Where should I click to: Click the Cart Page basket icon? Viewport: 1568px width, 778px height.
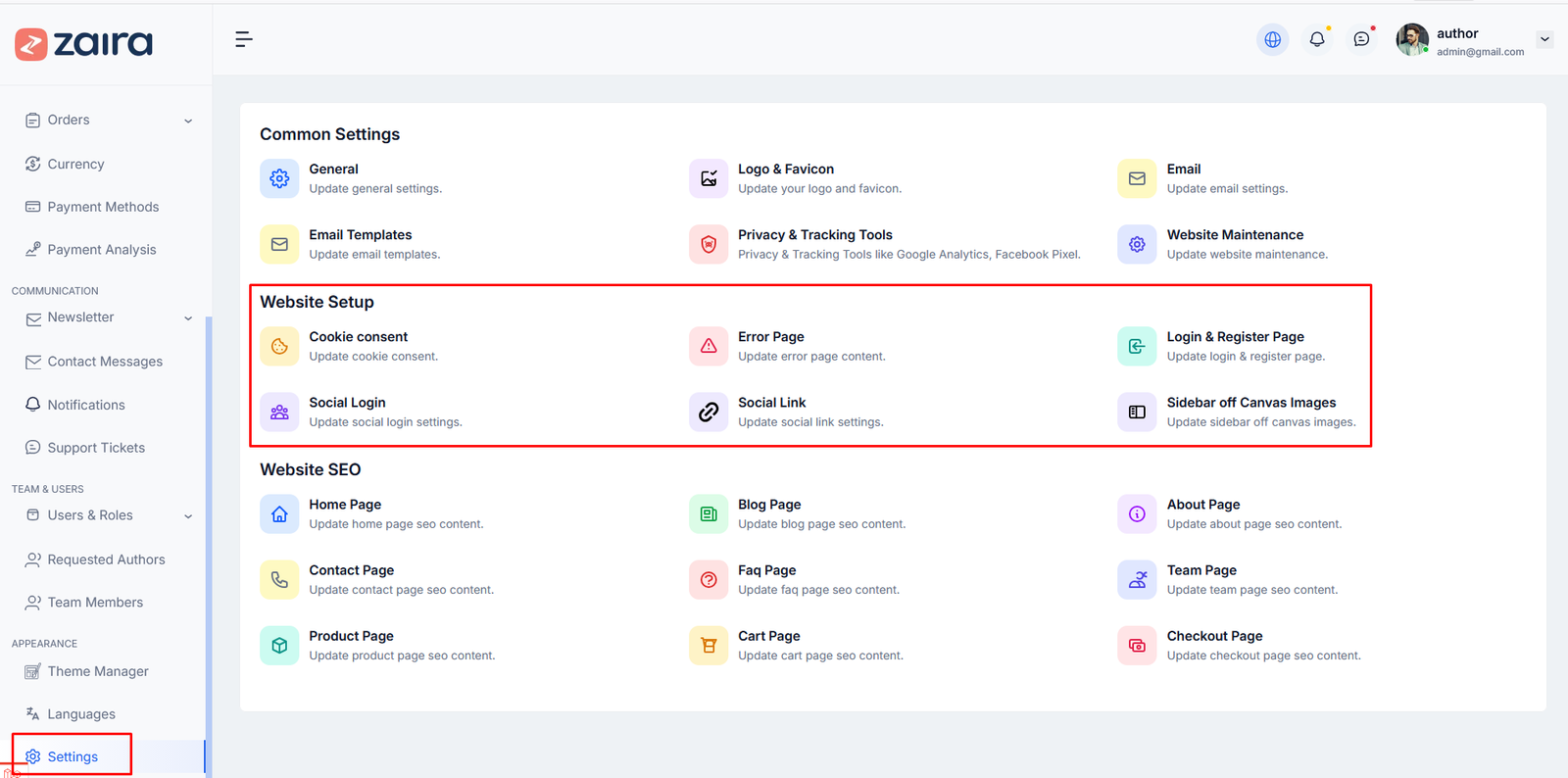[709, 646]
